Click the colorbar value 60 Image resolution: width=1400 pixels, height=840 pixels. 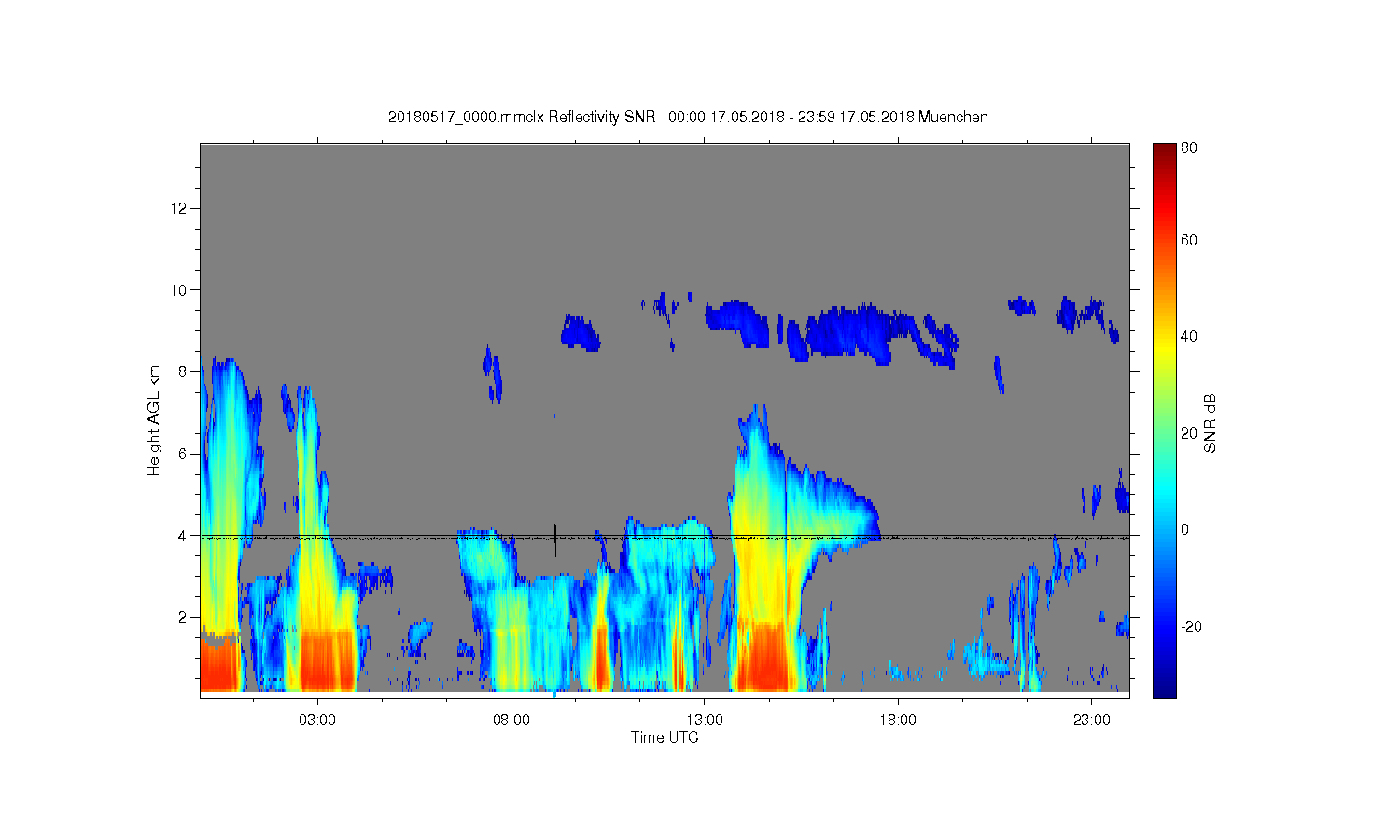pyautogui.click(x=1189, y=240)
